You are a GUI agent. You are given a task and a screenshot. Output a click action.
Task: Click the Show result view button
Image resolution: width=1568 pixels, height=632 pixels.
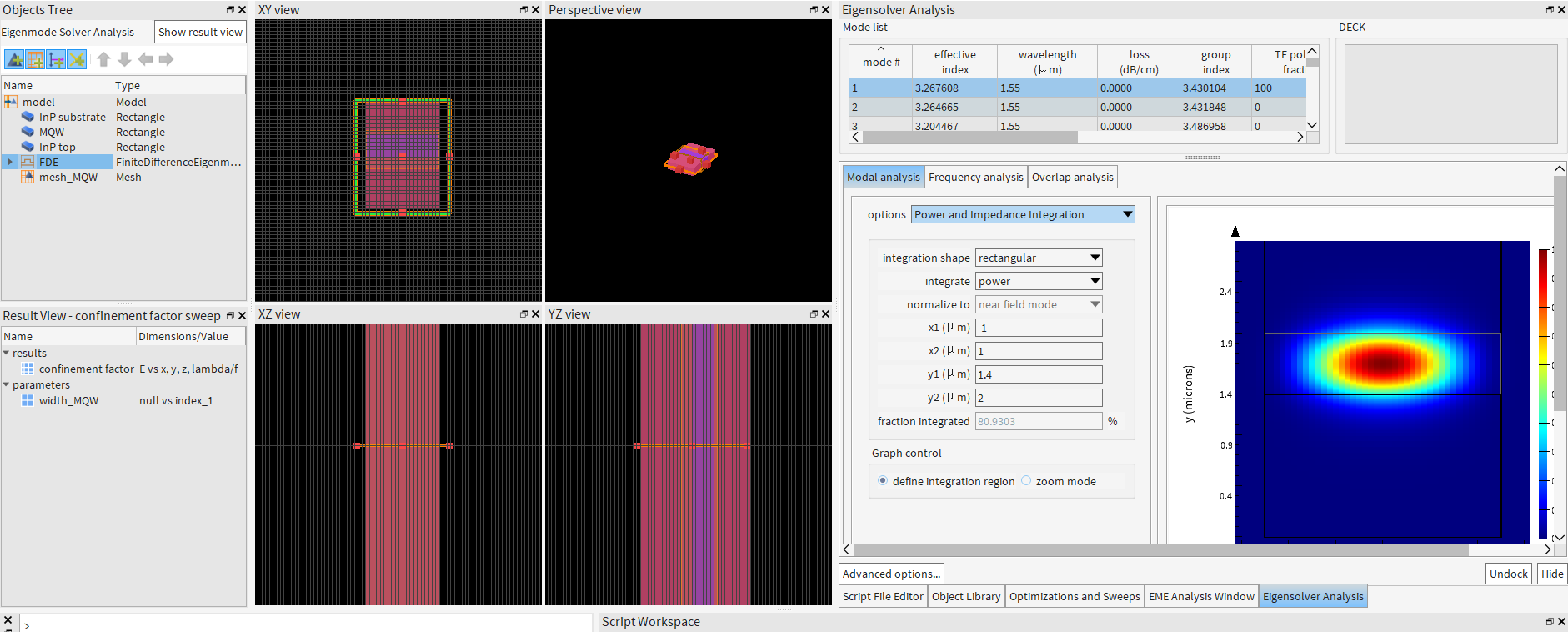point(200,32)
